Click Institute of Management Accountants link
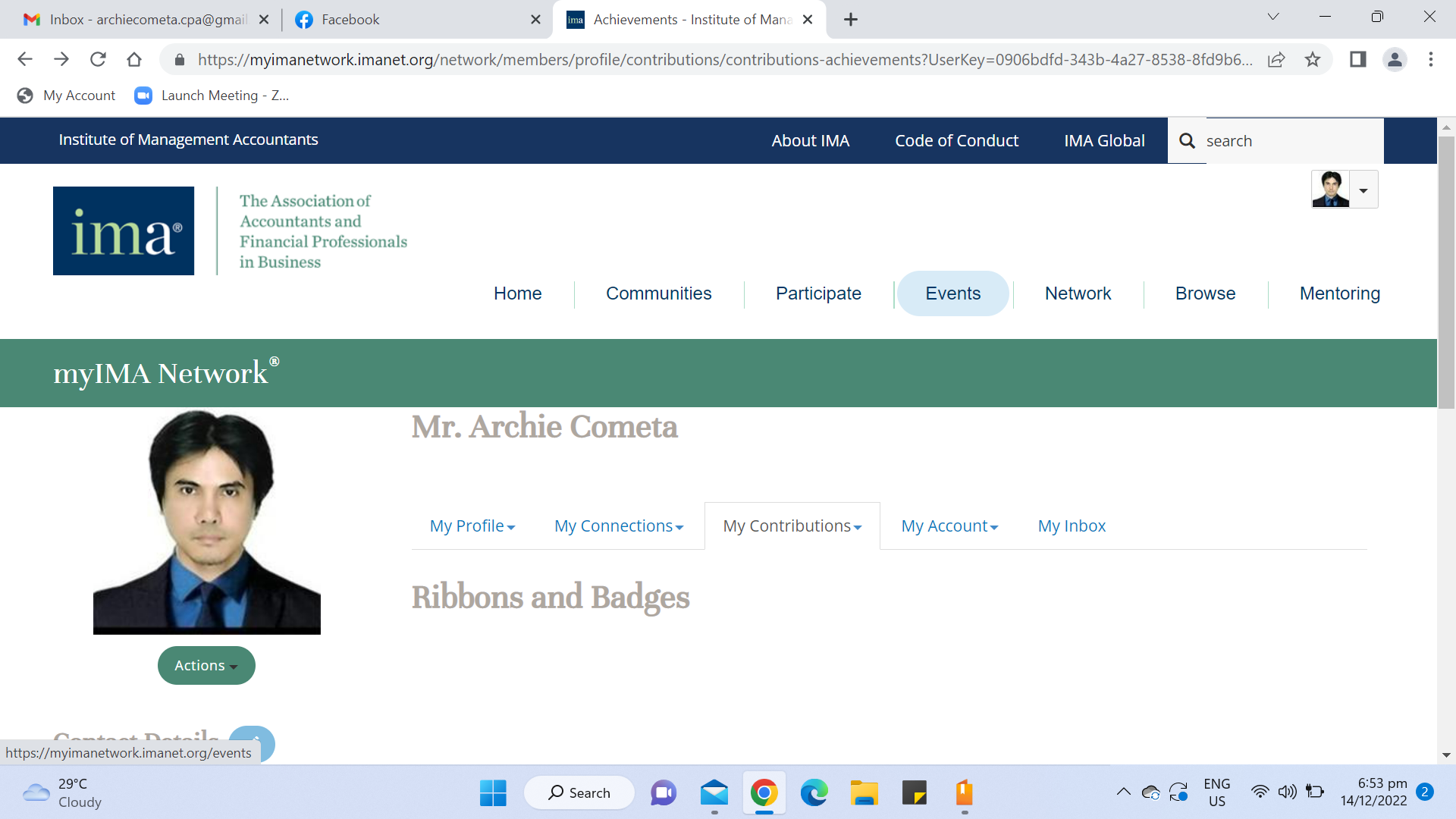The image size is (1456, 819). (x=189, y=140)
